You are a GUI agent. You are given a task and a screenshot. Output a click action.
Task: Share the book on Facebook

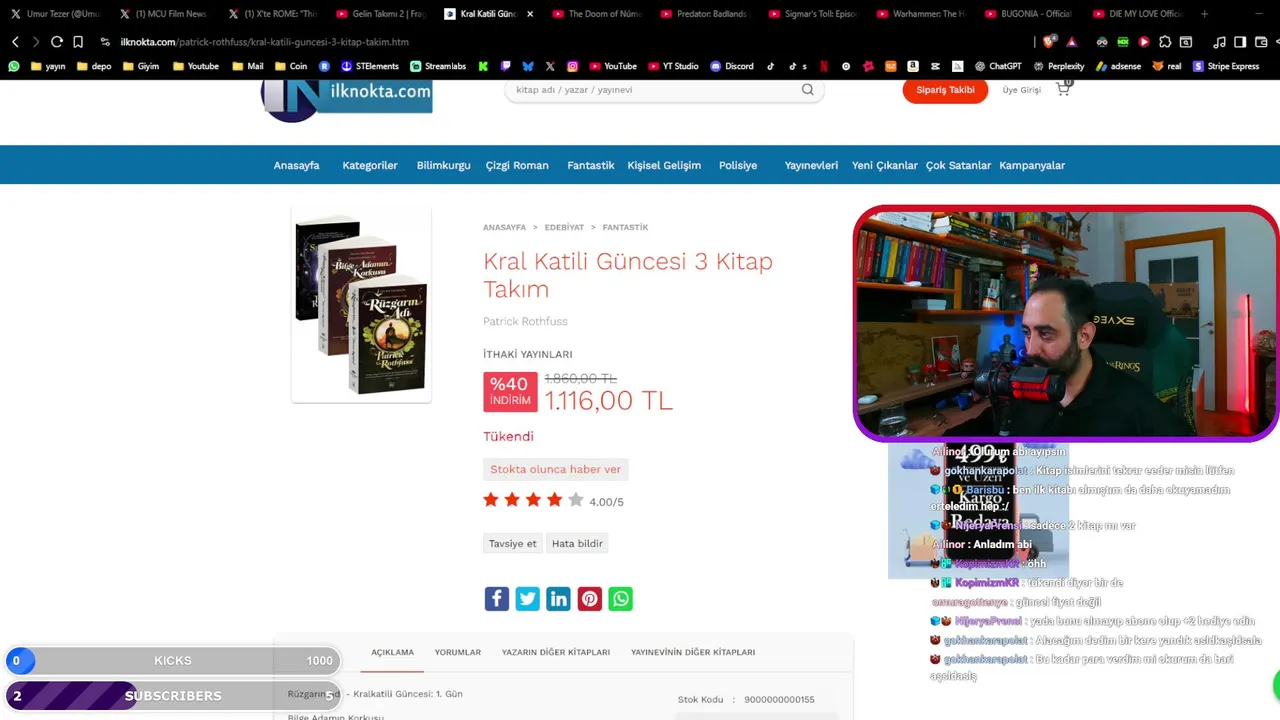click(497, 599)
